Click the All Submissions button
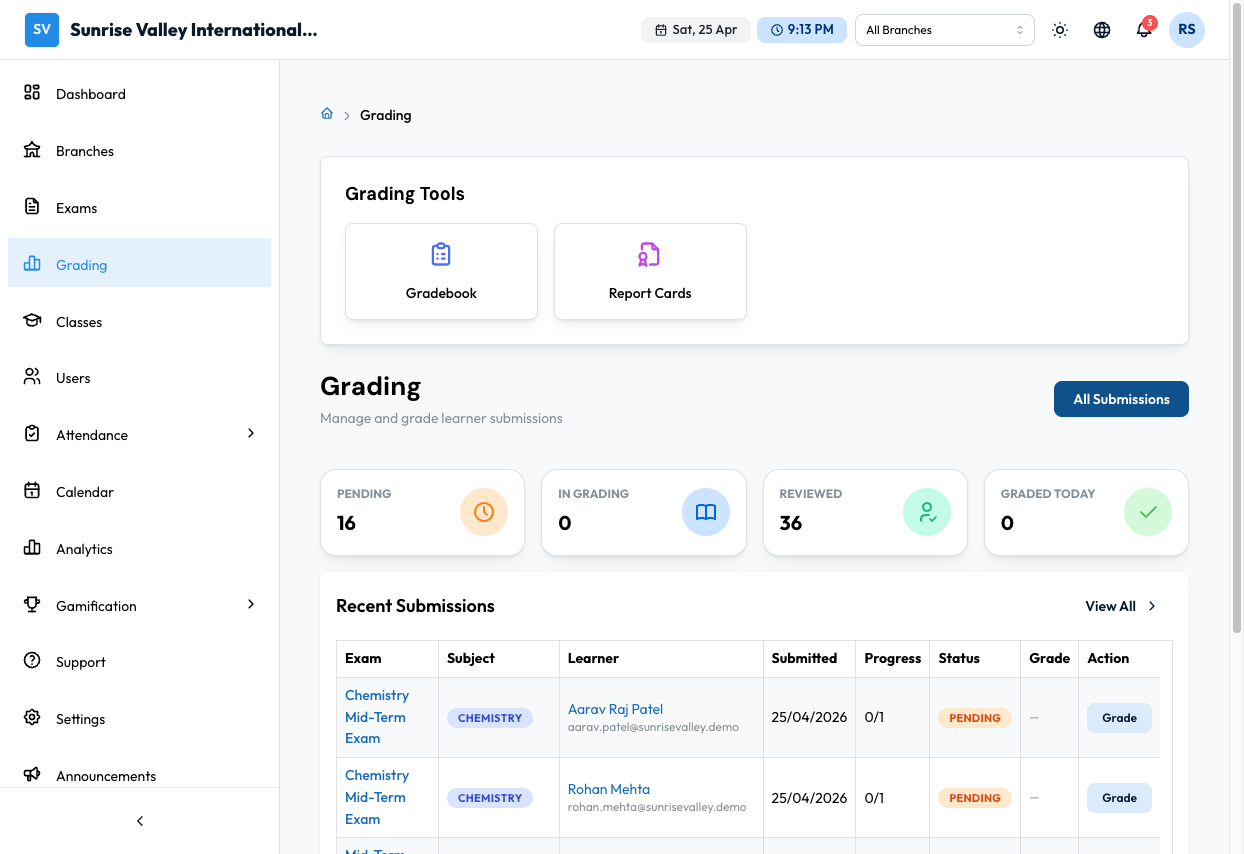Screen dimensions: 1244x854 pyautogui.click(x=1121, y=399)
